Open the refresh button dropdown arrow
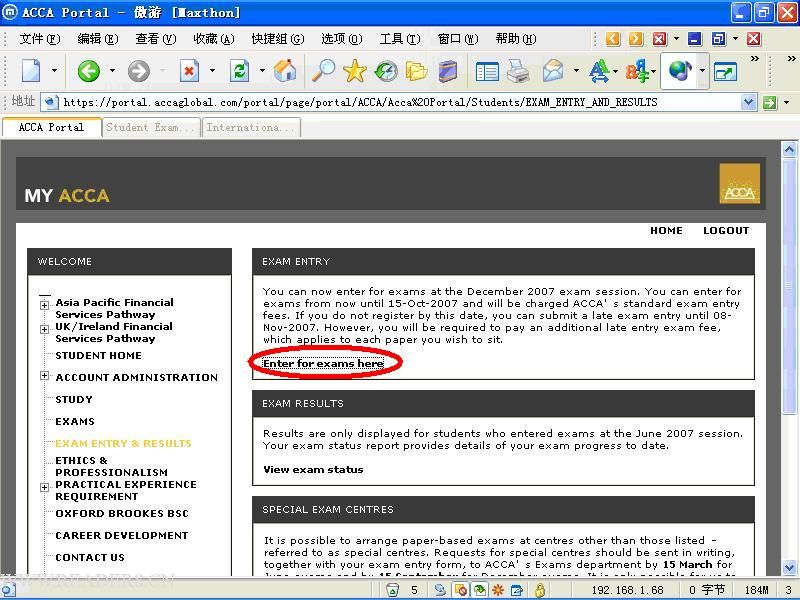The height and width of the screenshot is (600, 800). tap(262, 71)
